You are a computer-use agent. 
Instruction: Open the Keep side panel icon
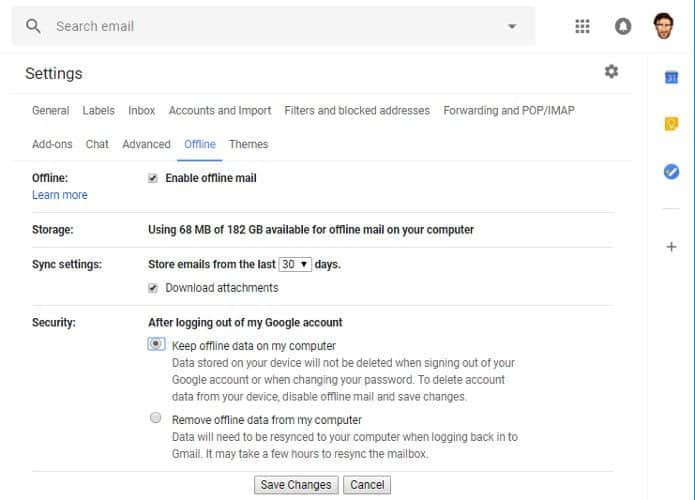[x=671, y=124]
